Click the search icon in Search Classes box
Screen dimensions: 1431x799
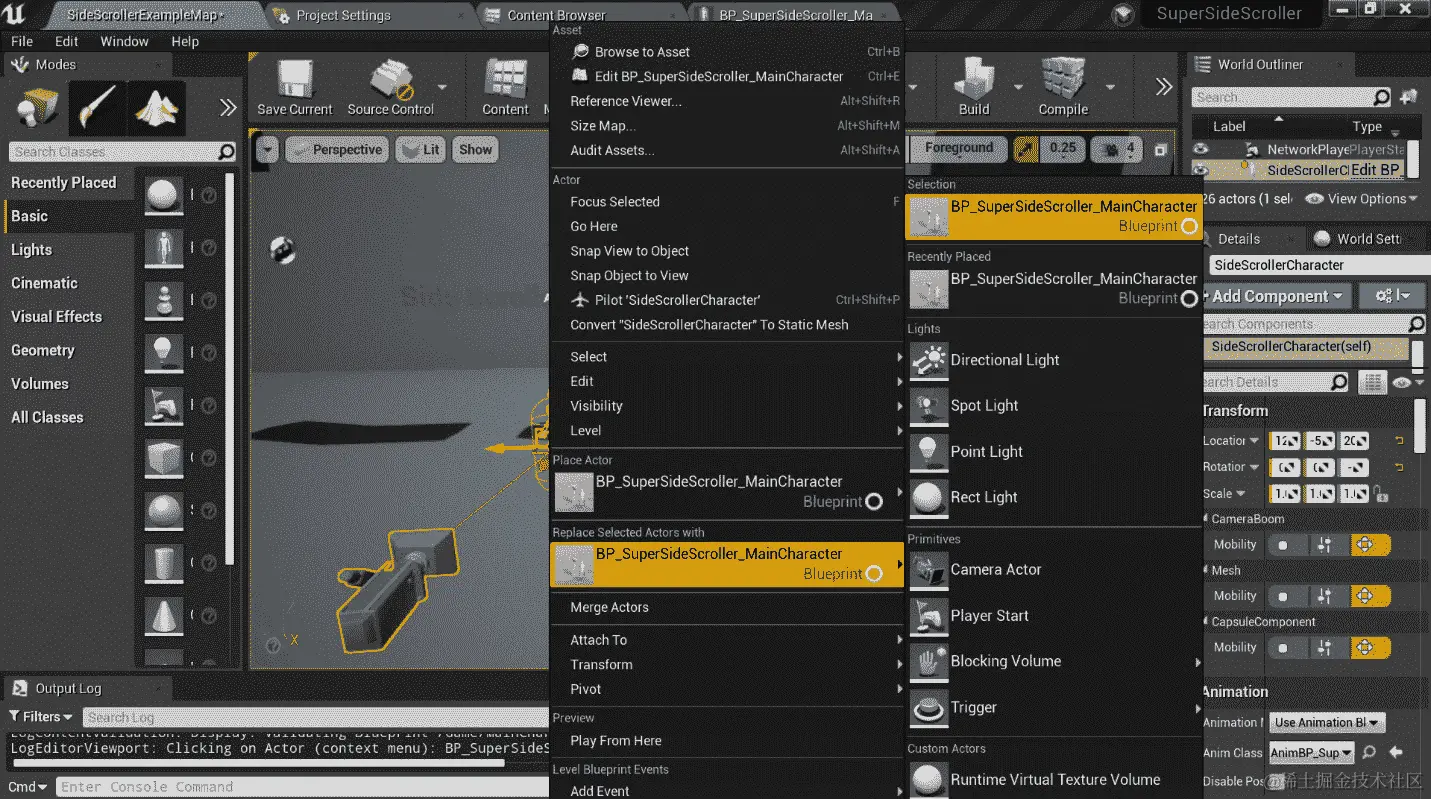point(226,152)
